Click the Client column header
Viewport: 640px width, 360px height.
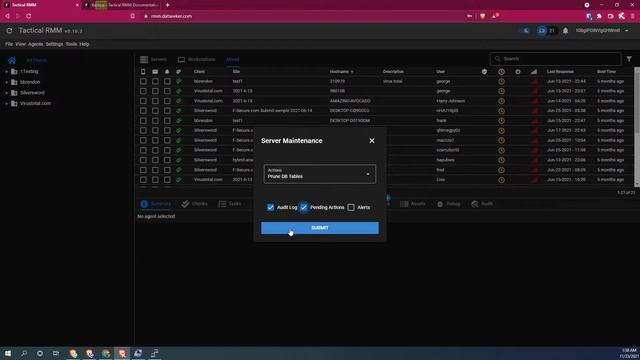[x=199, y=71]
